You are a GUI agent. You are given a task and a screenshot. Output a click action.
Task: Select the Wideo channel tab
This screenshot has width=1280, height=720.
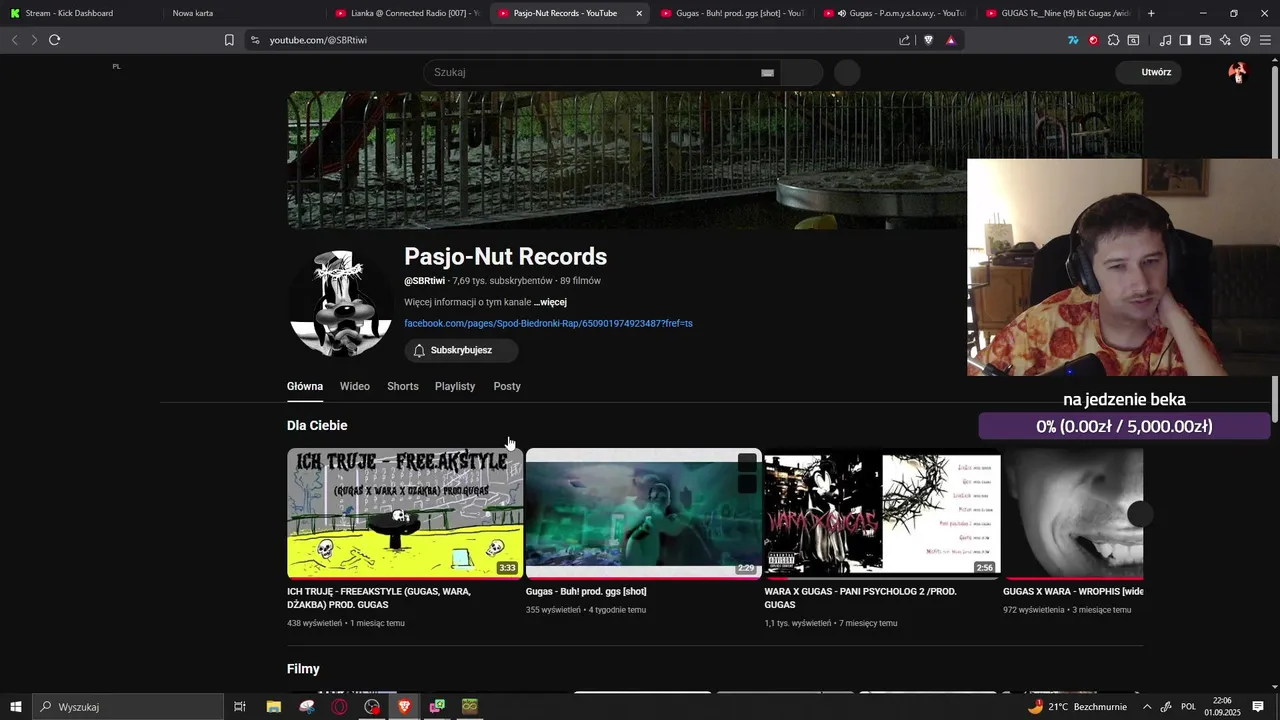click(355, 386)
